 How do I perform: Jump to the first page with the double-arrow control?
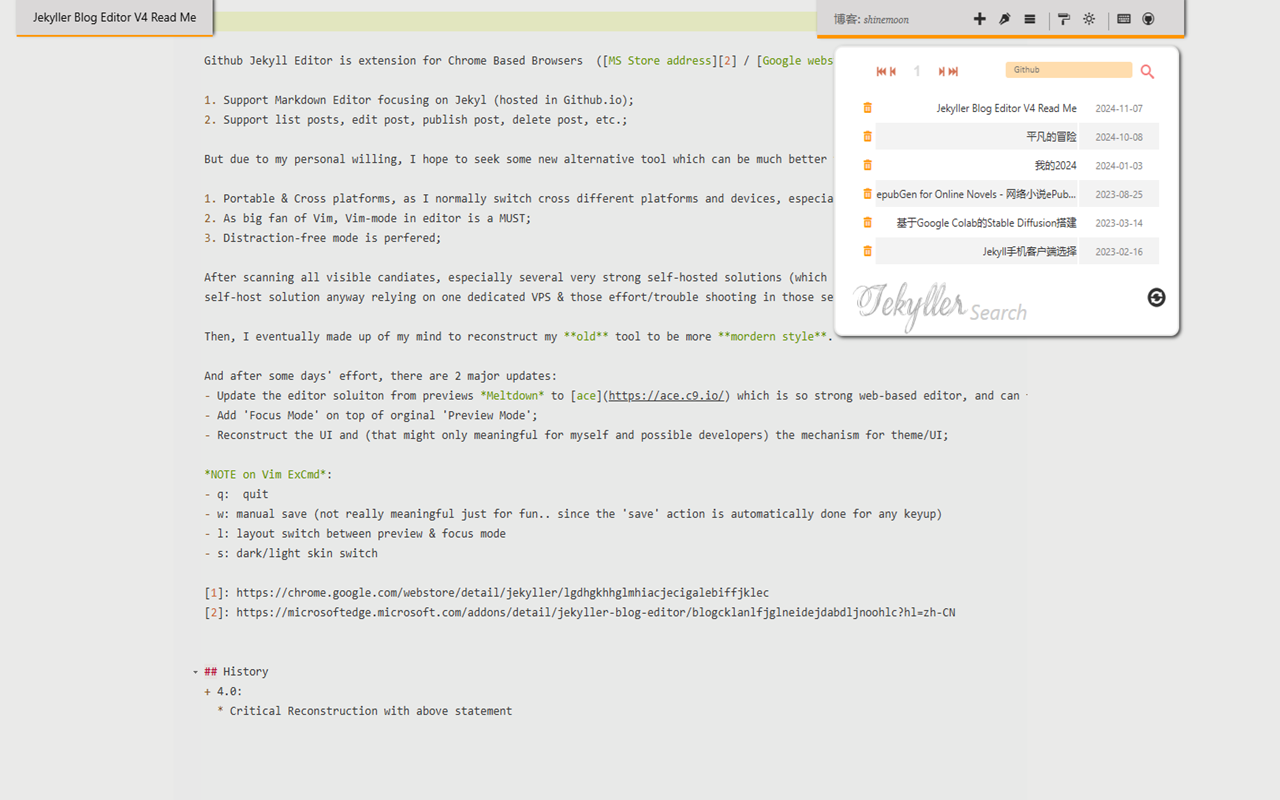coord(880,71)
